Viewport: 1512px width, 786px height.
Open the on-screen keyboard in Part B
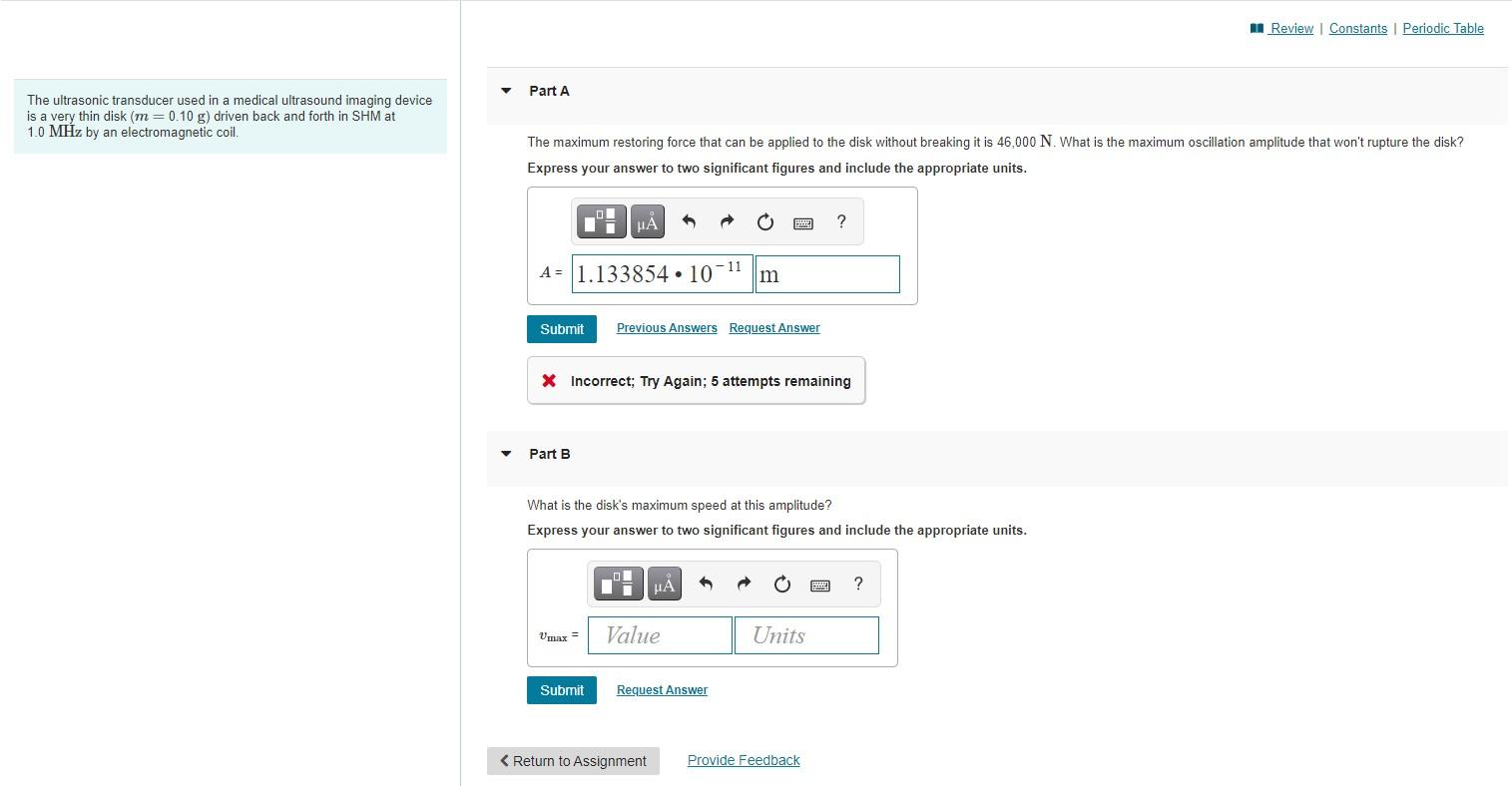819,584
